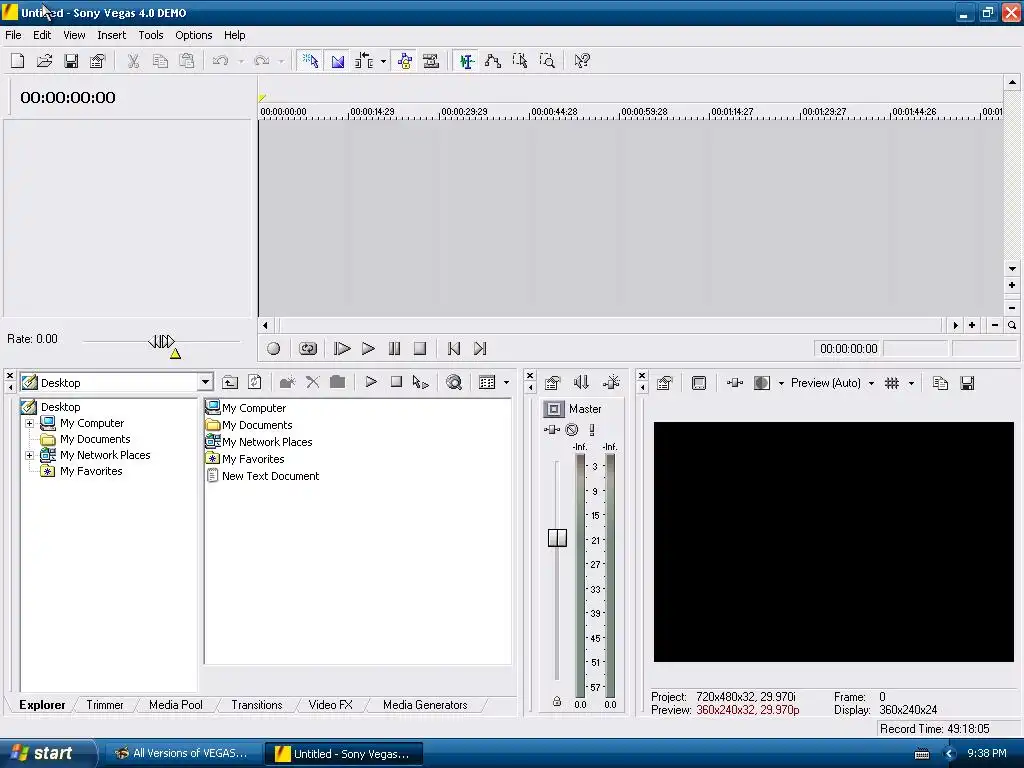This screenshot has width=1024, height=768.
Task: Click the Stop button in transport bar
Action: (420, 349)
